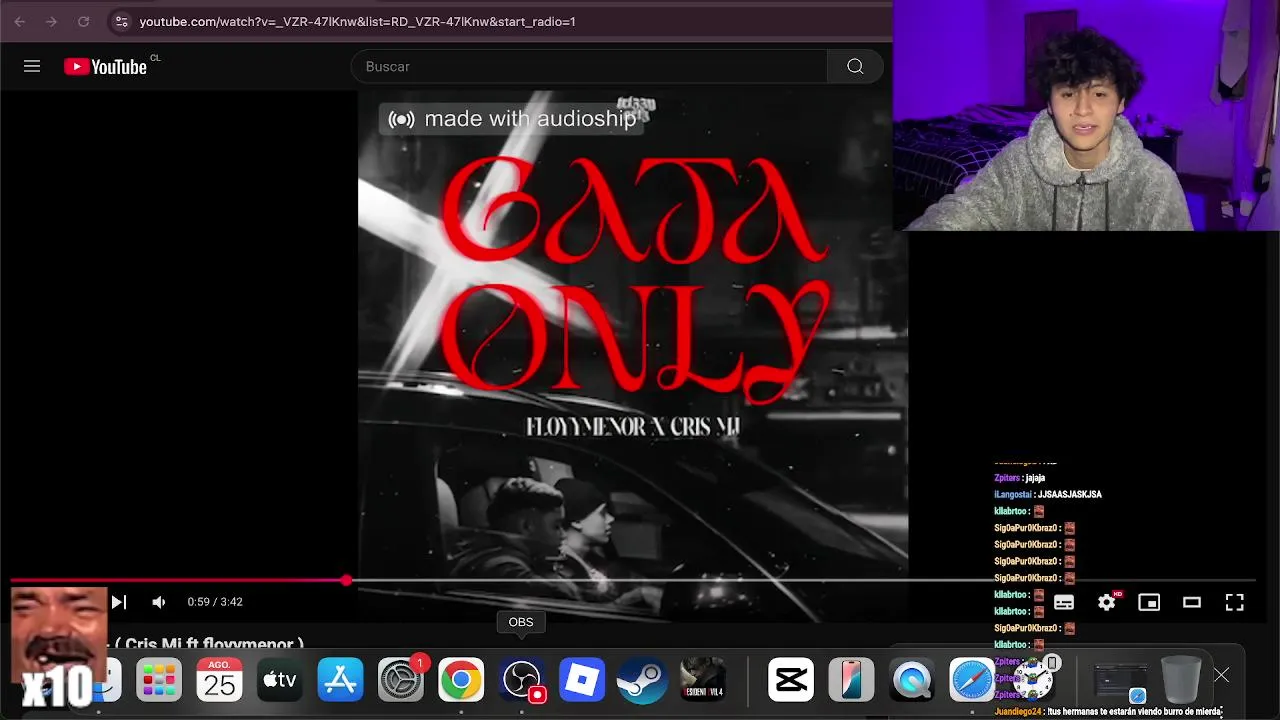Select the youtube.com URL in address bar

(357, 21)
